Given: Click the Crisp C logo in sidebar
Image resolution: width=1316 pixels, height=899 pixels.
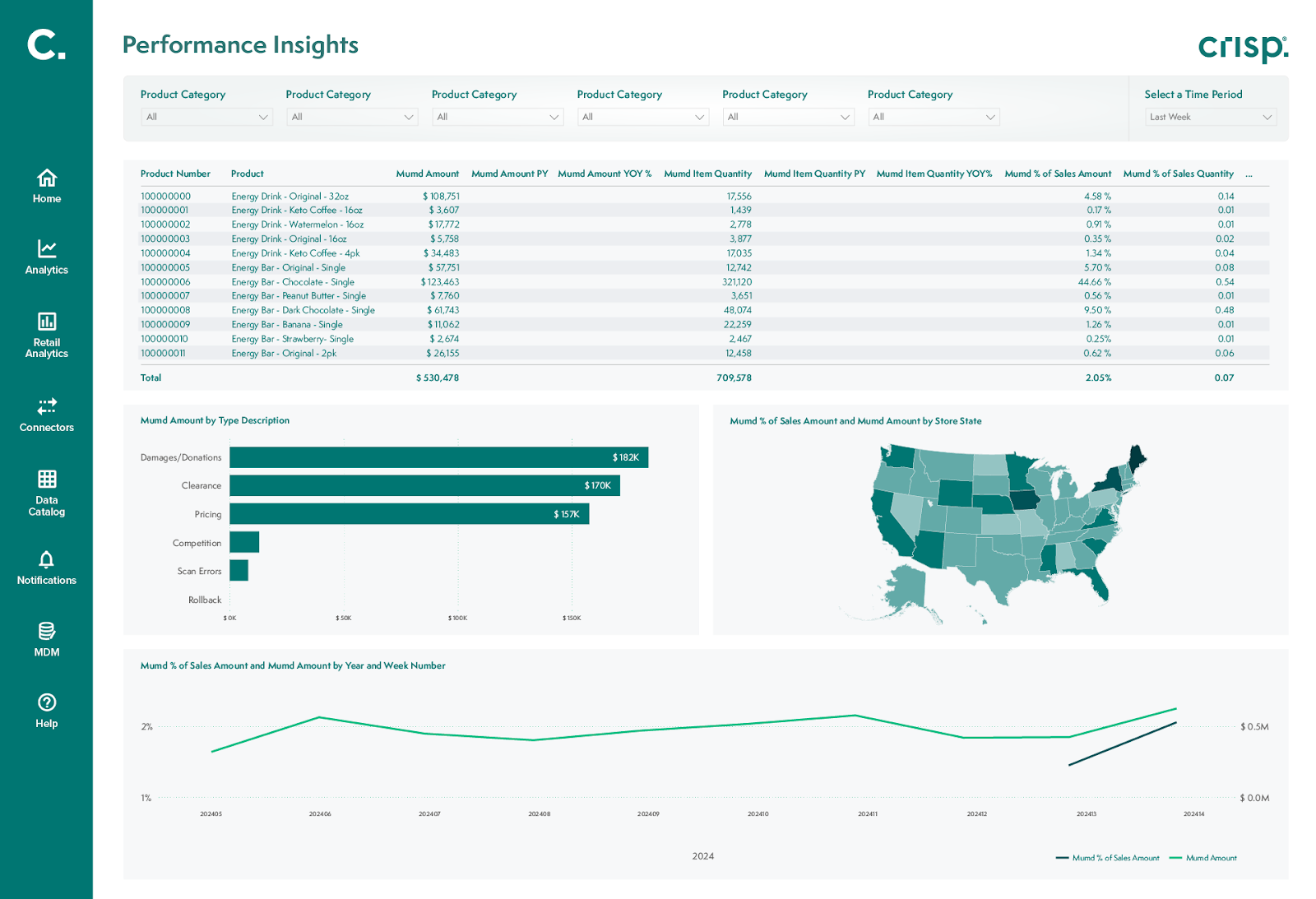Looking at the screenshot, I should coord(46,44).
